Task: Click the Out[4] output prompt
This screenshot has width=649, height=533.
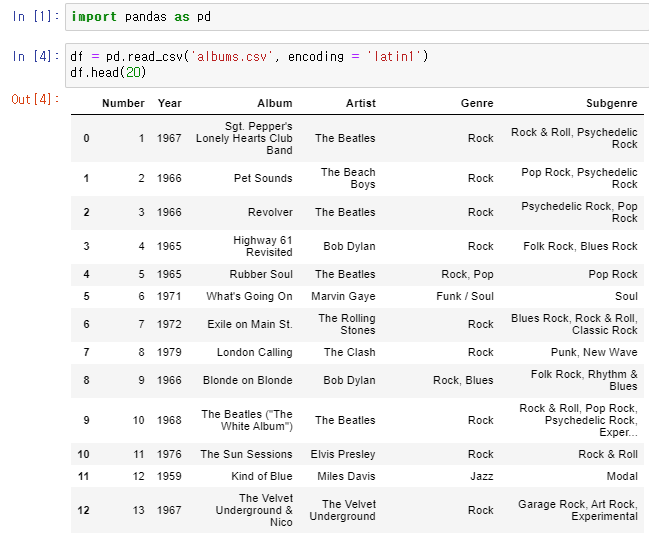Action: pos(36,99)
